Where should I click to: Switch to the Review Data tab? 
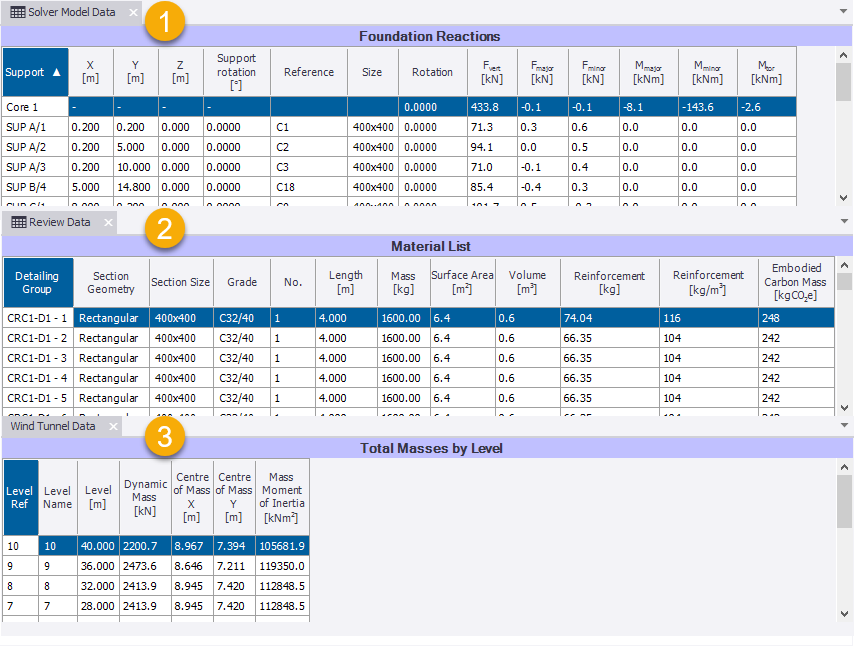[59, 222]
